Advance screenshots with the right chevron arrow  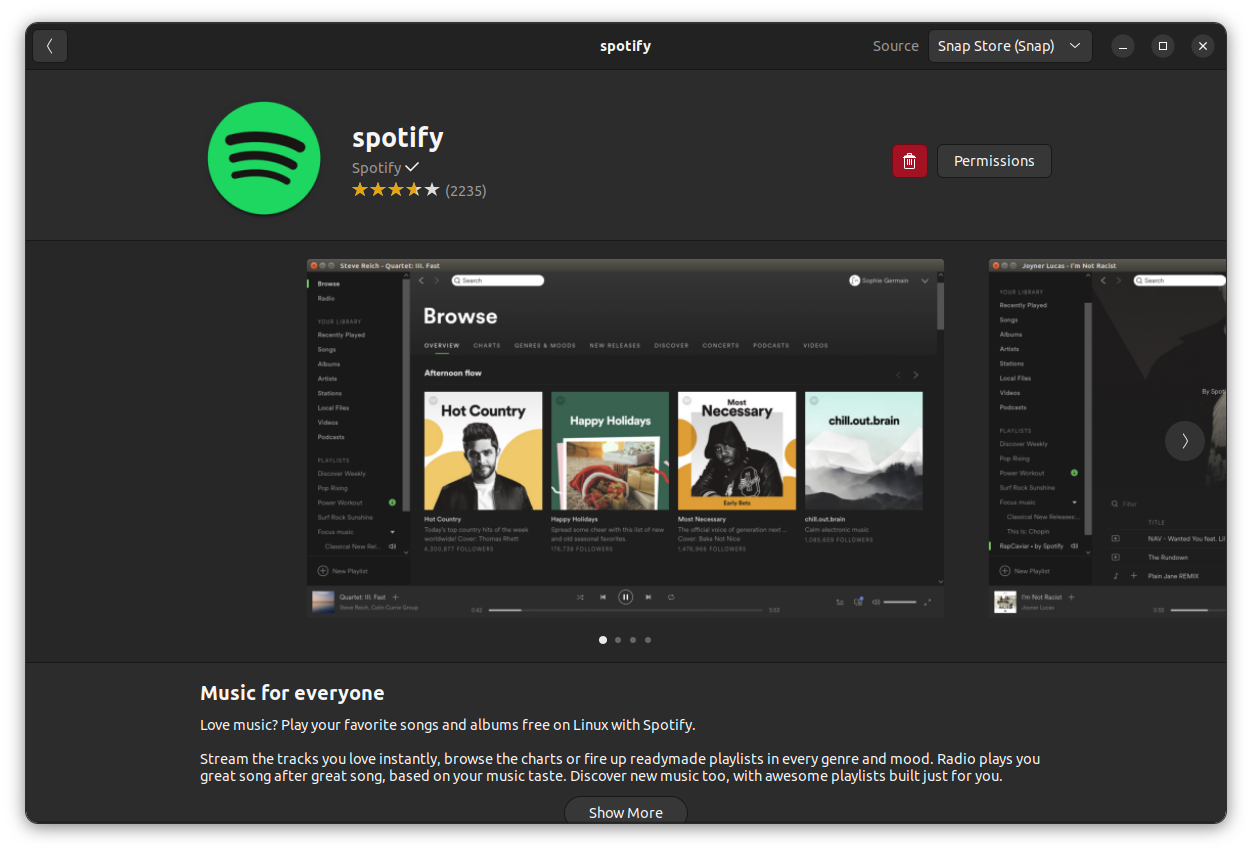[x=1184, y=440]
